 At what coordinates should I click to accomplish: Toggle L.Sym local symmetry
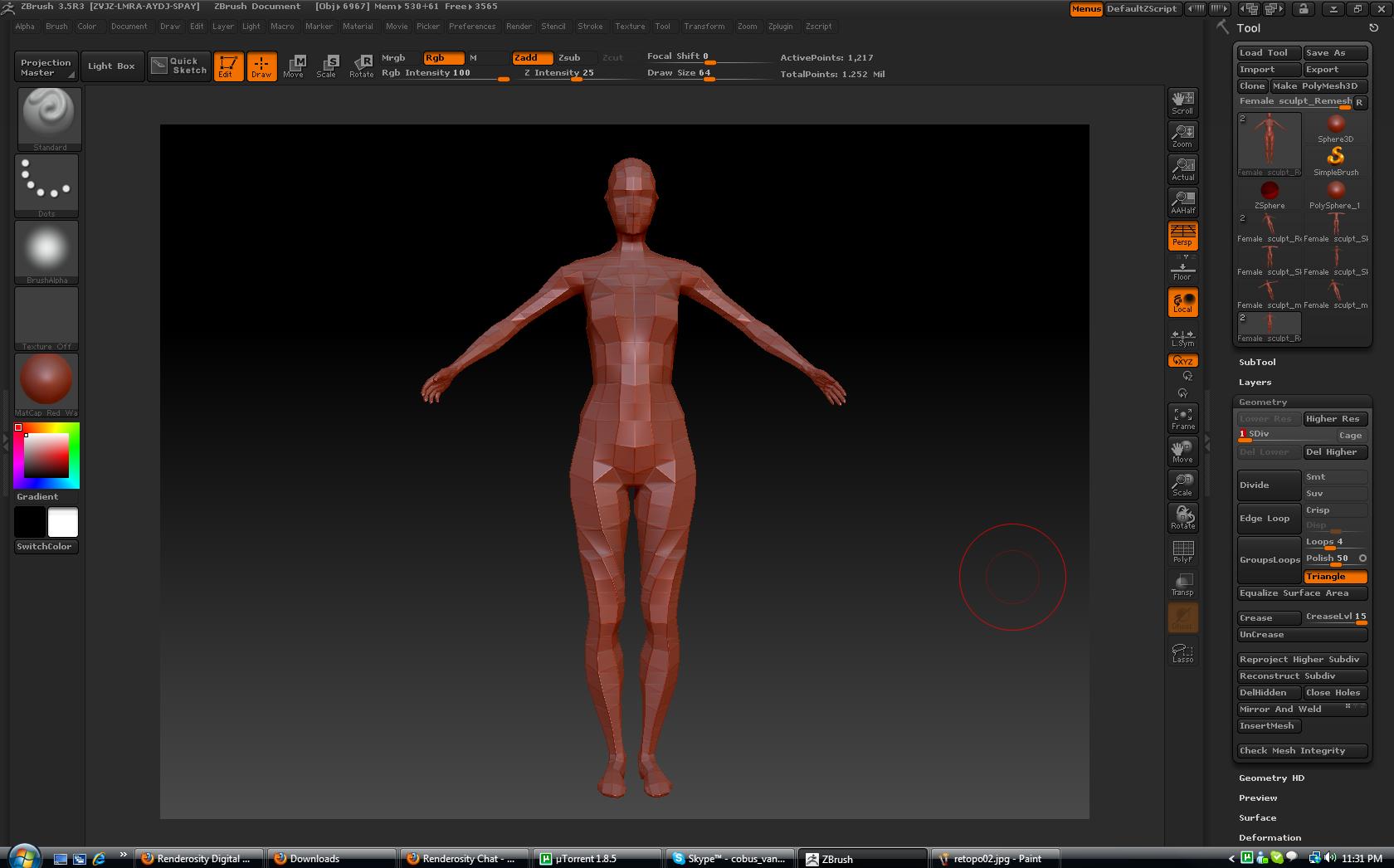pyautogui.click(x=1182, y=338)
